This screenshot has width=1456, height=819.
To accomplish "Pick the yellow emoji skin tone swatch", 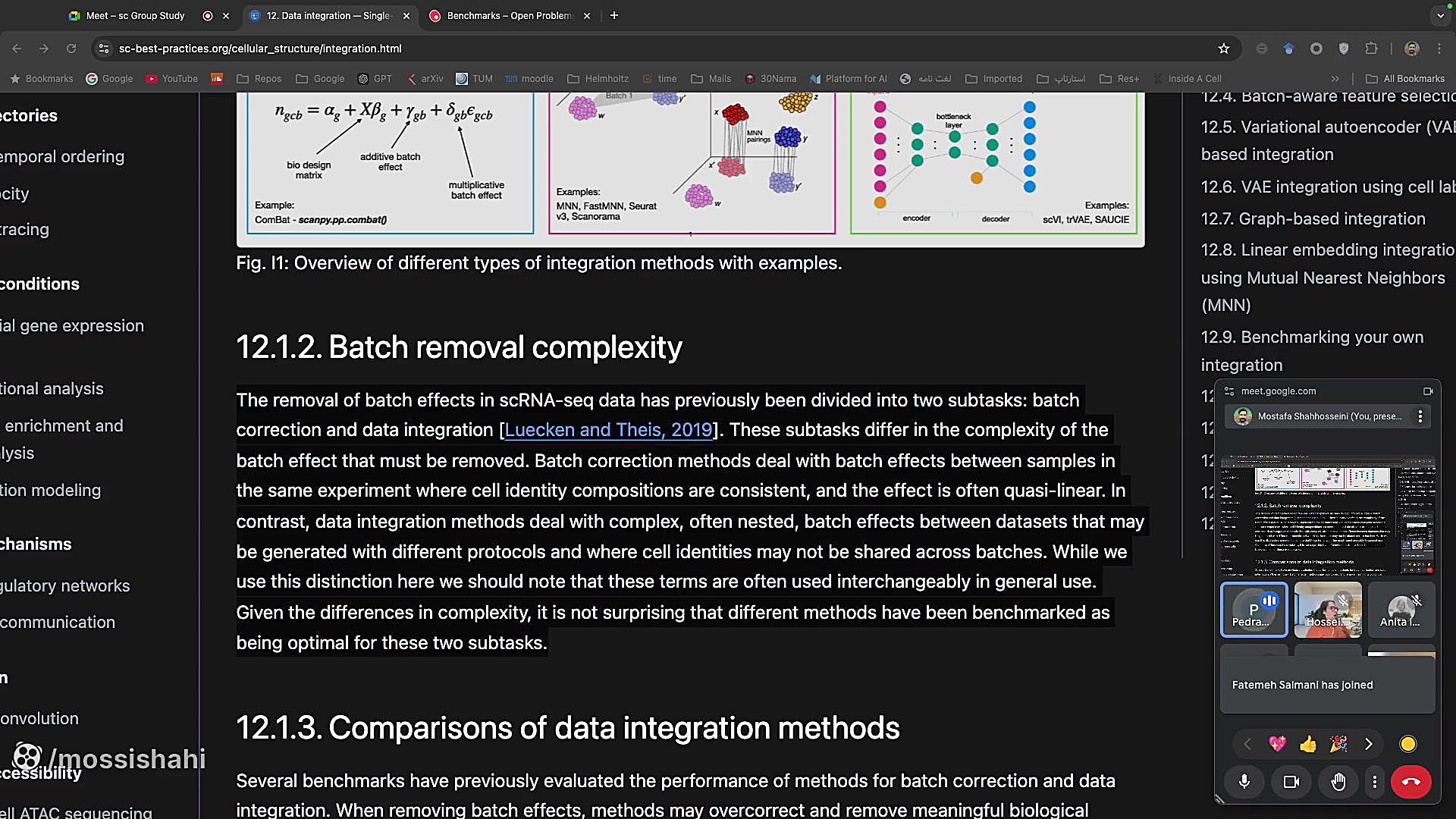I will [x=1407, y=745].
